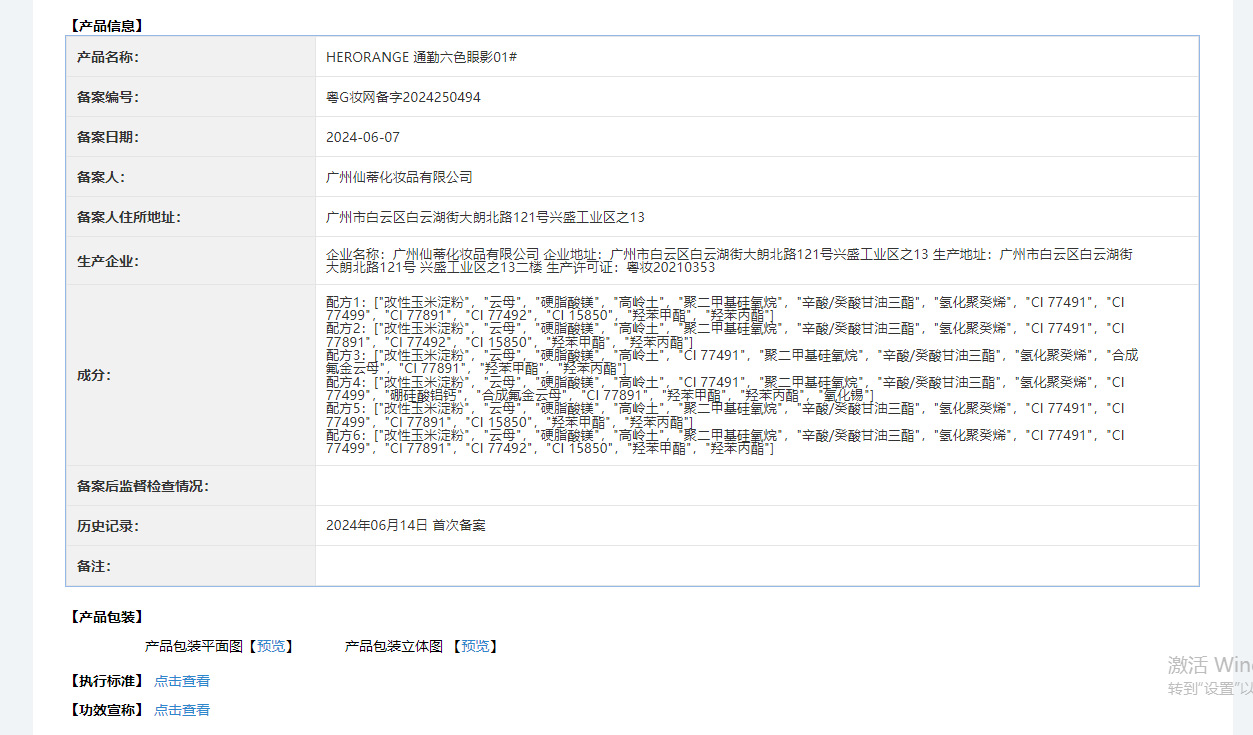The height and width of the screenshot is (735, 1253).
Task: Click the 【功效宣称】 heading
Action: (x=107, y=710)
